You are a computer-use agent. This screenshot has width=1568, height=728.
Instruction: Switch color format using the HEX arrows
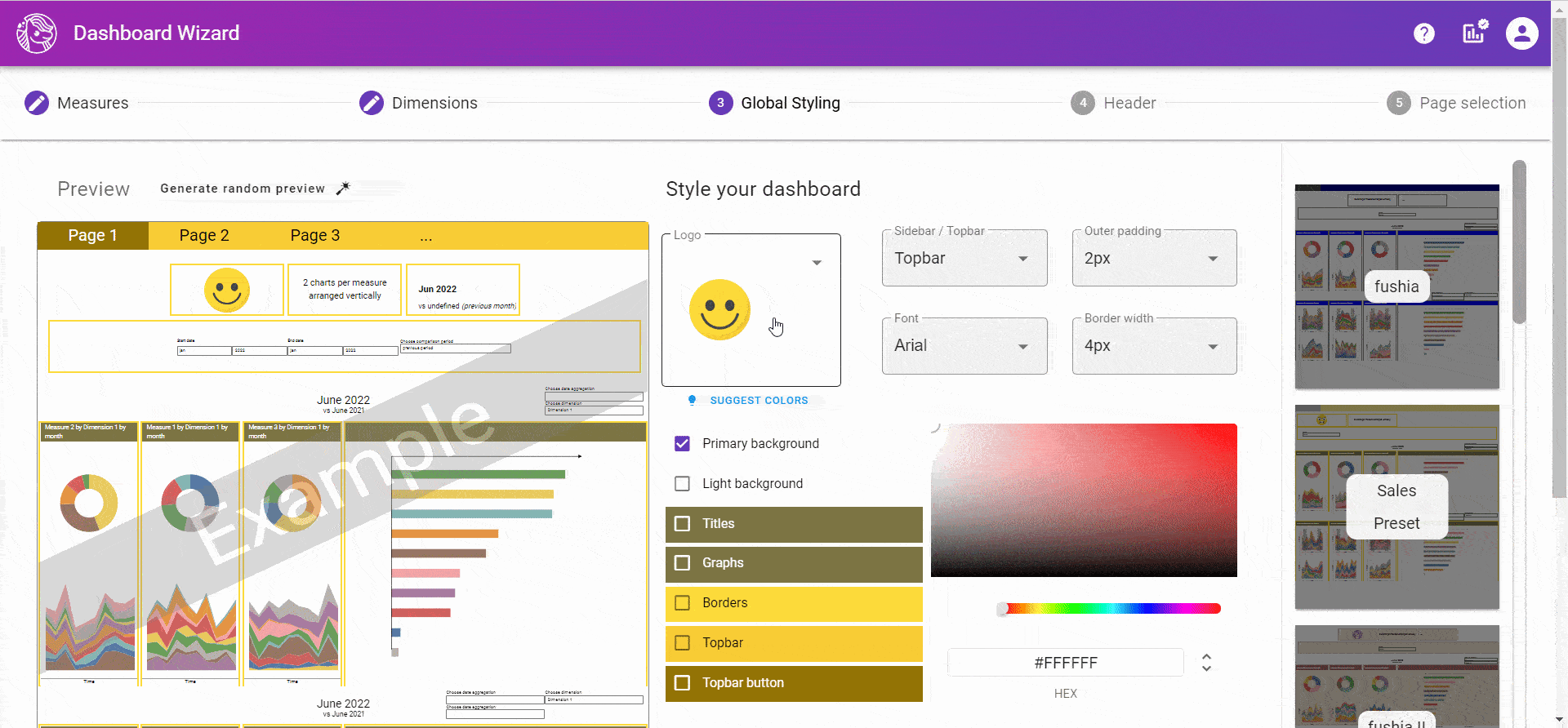pos(1206,663)
